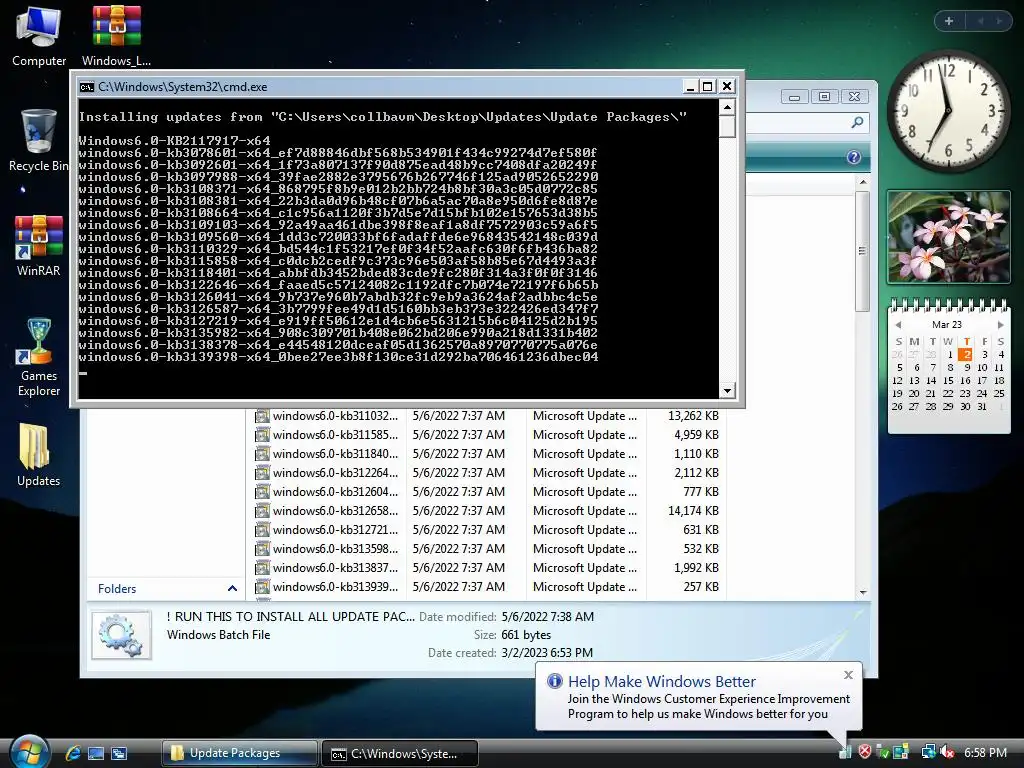
Task: Click the sidebar Add Gadgets plus button
Action: pos(949,21)
